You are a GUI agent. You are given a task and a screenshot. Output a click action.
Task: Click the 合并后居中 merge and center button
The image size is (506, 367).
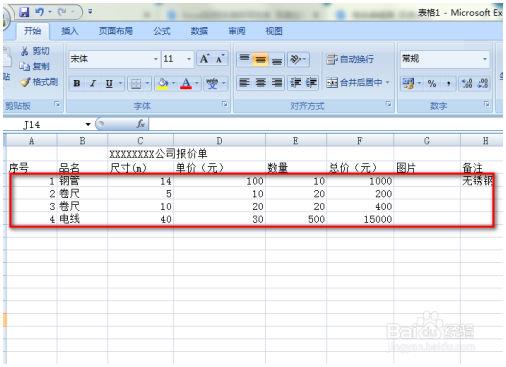(358, 83)
